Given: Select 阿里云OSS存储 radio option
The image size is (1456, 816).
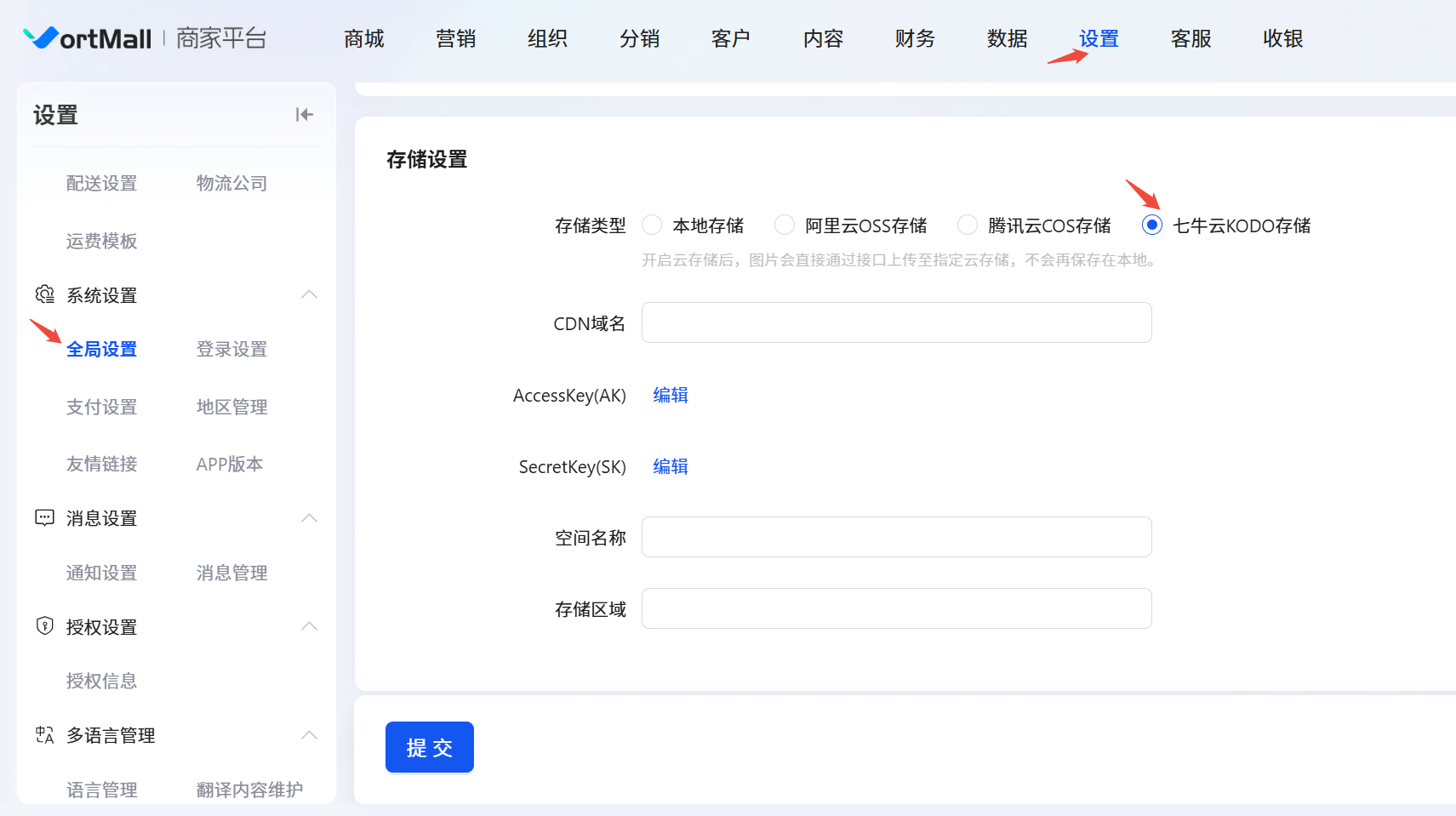Looking at the screenshot, I should click(x=785, y=225).
